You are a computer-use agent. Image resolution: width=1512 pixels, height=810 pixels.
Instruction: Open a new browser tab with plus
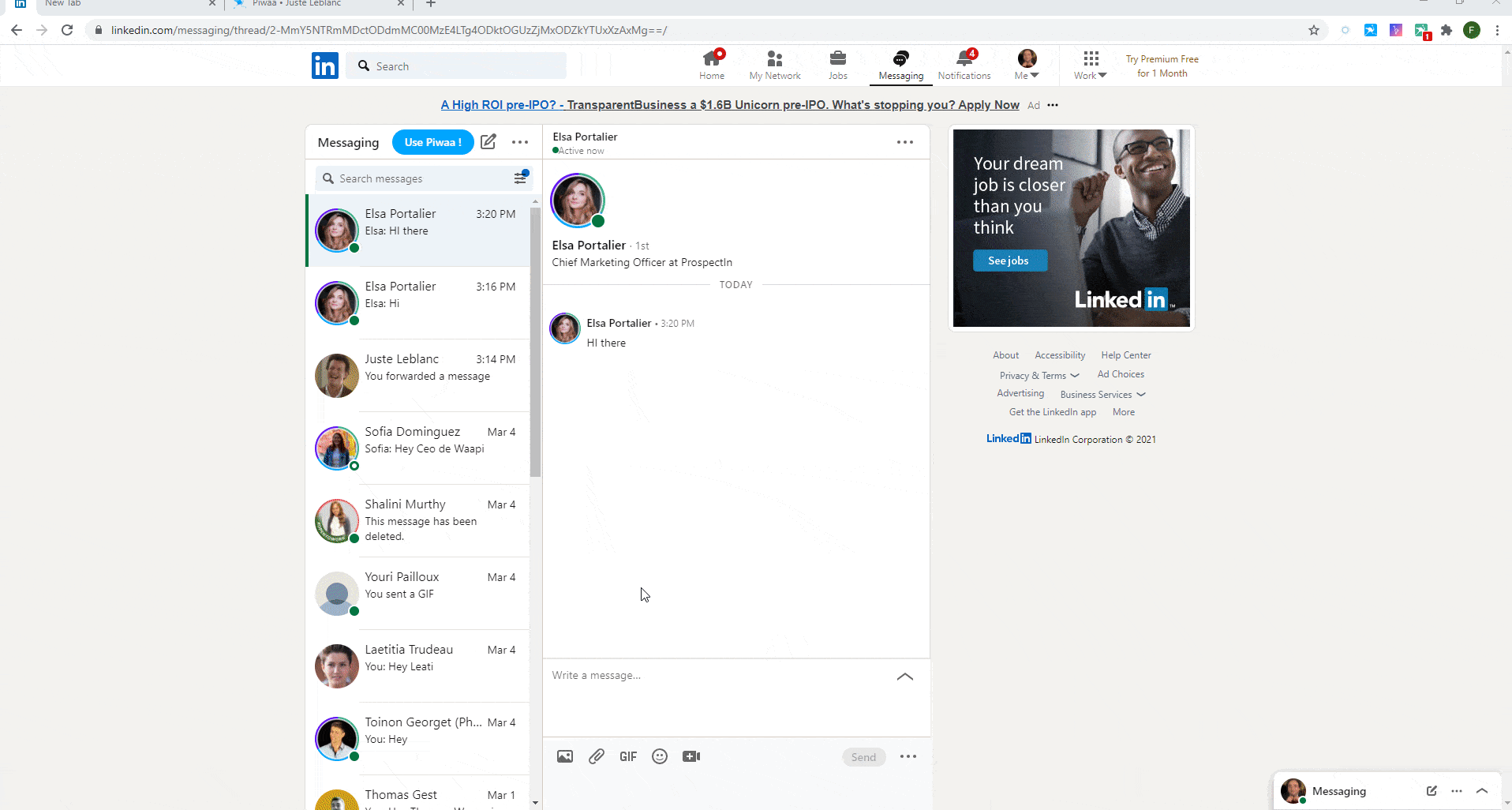coord(431,4)
